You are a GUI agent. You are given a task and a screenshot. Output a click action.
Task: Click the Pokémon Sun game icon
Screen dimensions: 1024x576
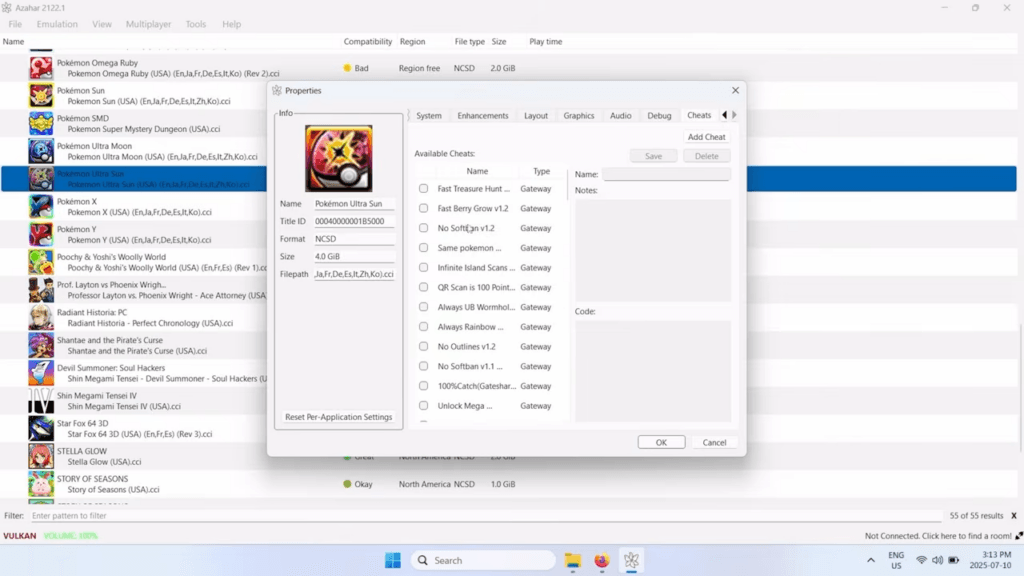40,95
